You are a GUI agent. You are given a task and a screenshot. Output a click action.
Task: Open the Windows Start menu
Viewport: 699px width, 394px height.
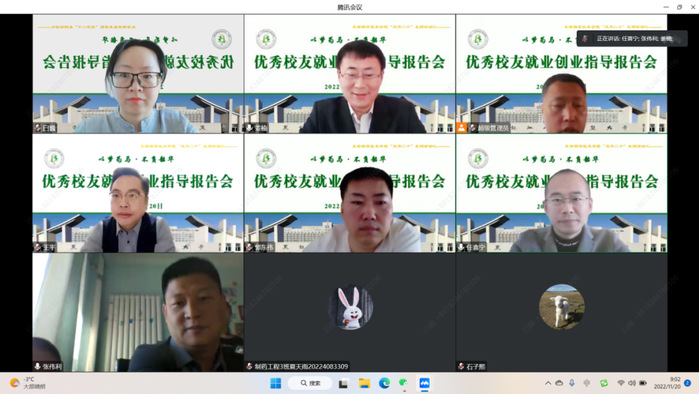coord(275,383)
